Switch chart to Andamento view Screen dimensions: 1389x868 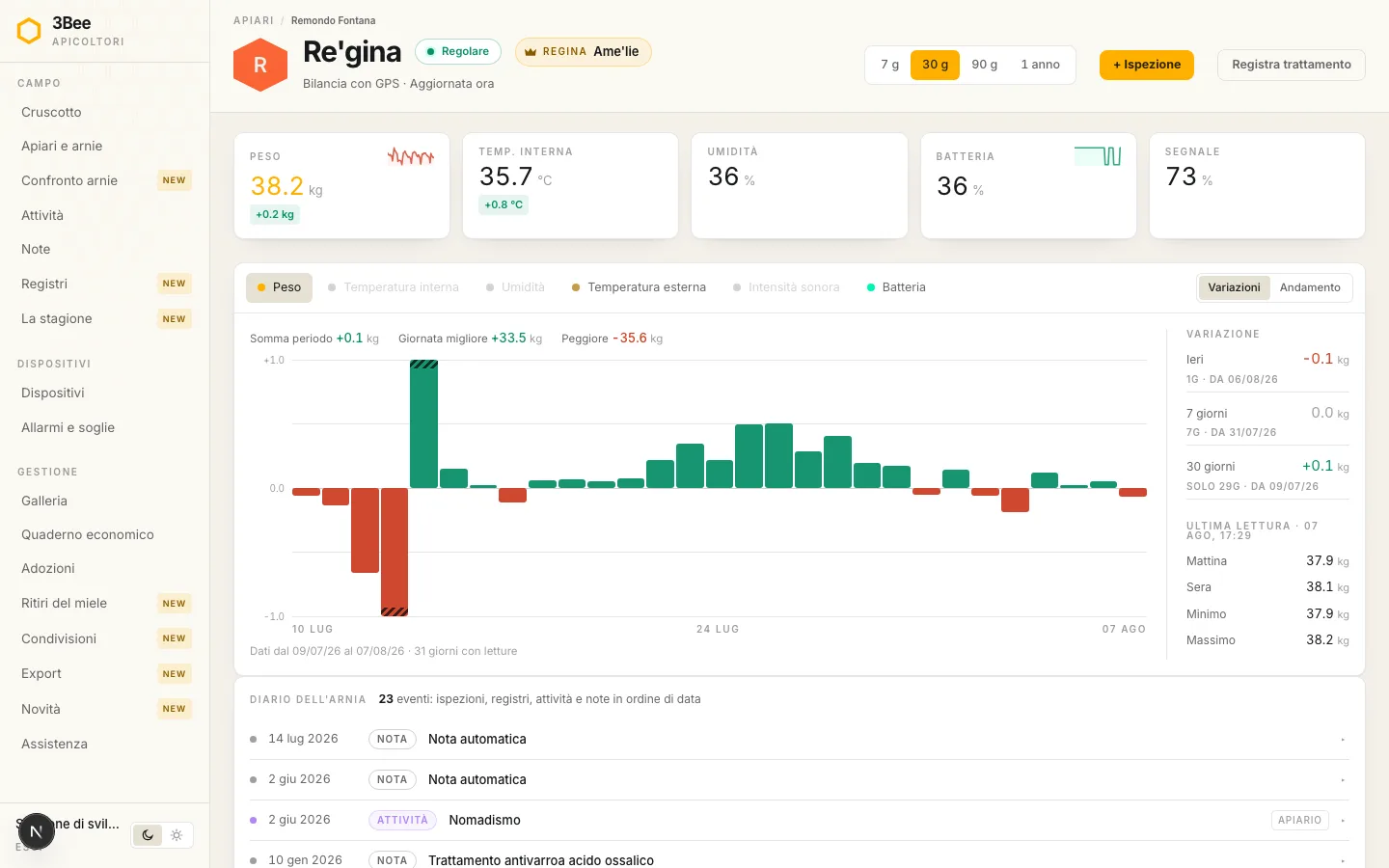coord(1310,287)
